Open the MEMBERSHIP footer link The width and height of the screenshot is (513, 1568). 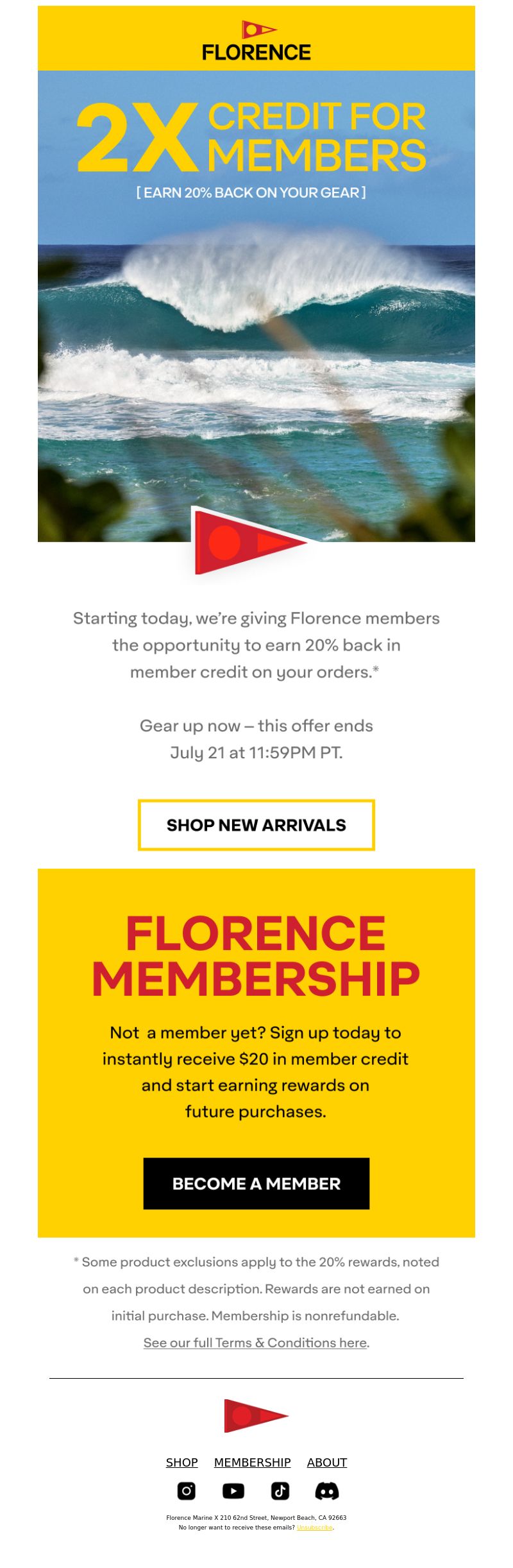click(x=253, y=1462)
